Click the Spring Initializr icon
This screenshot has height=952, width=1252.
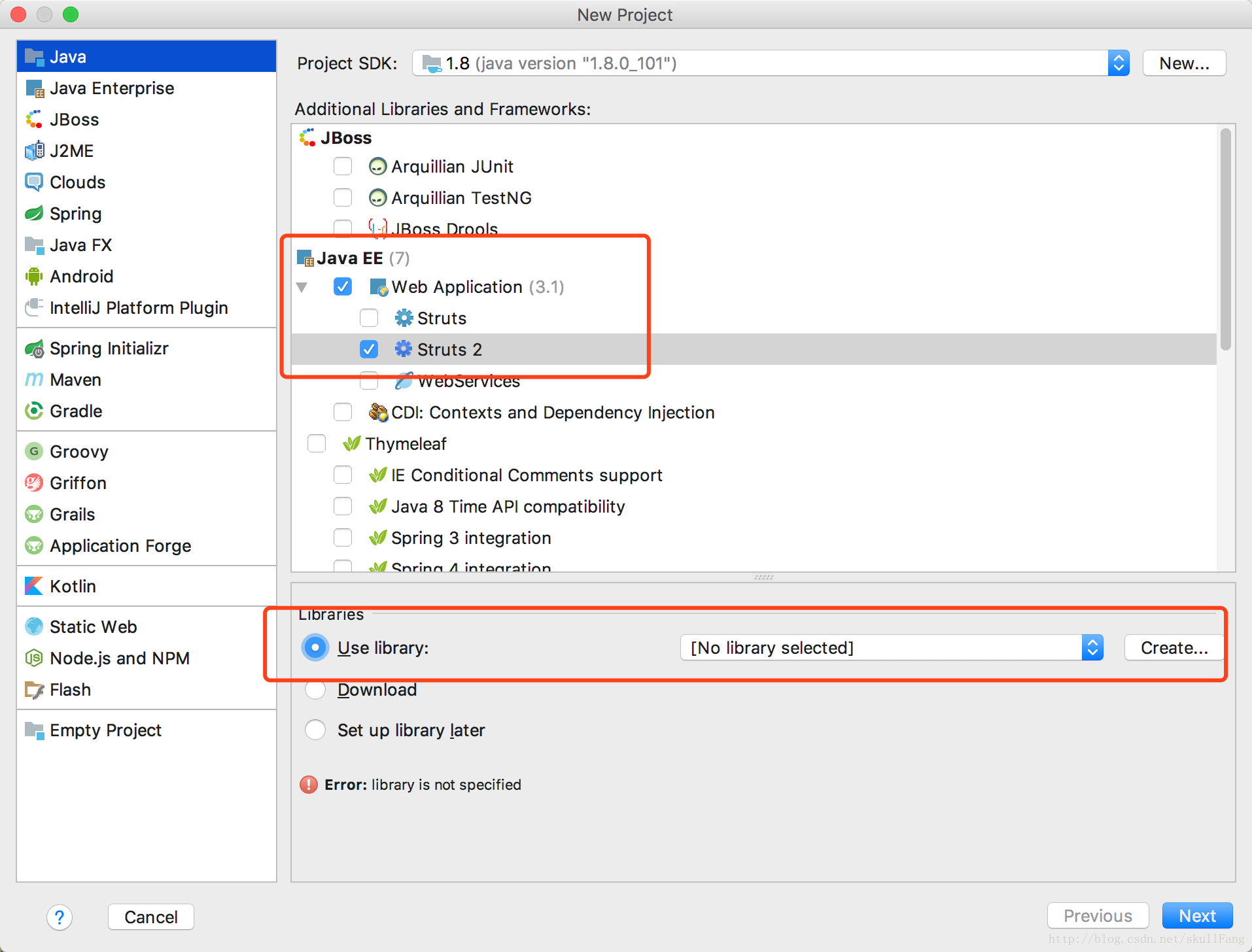click(34, 348)
